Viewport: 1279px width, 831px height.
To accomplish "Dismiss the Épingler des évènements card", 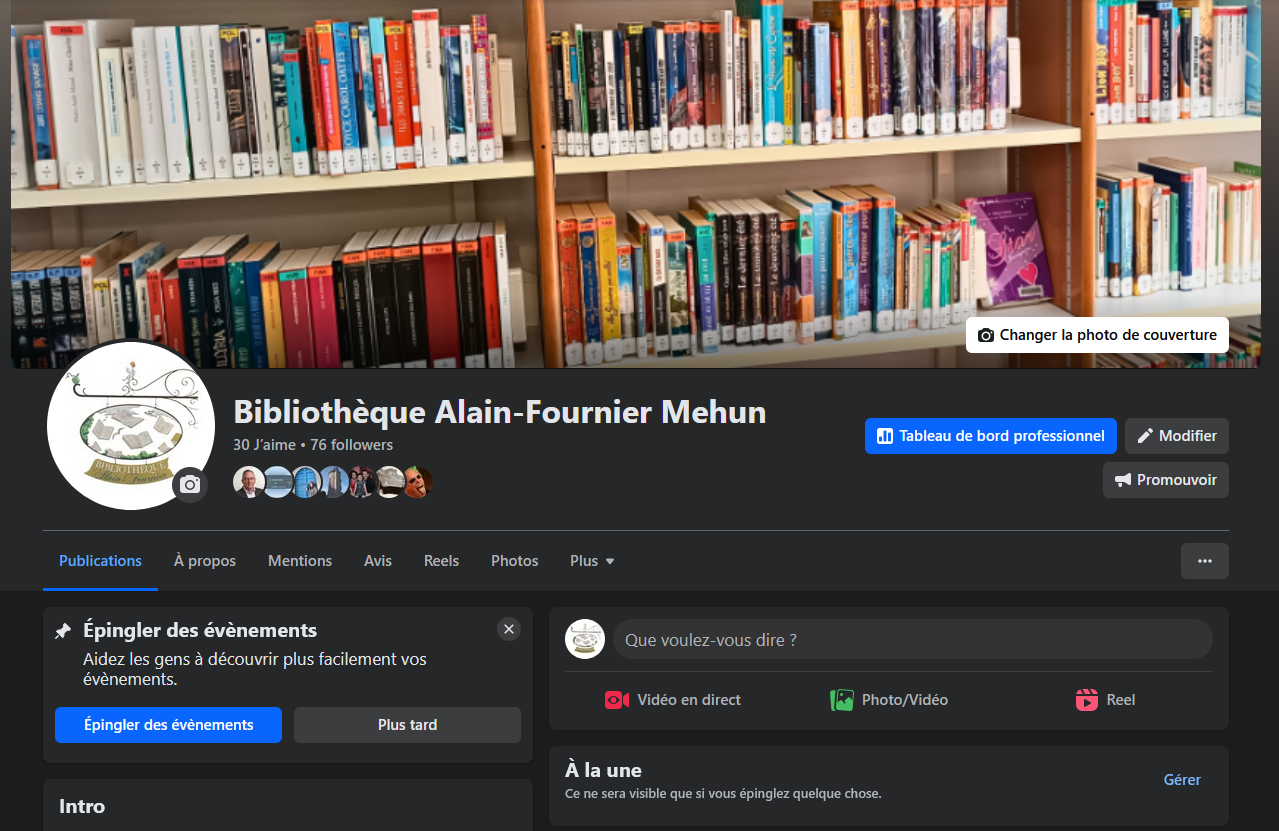I will (509, 629).
